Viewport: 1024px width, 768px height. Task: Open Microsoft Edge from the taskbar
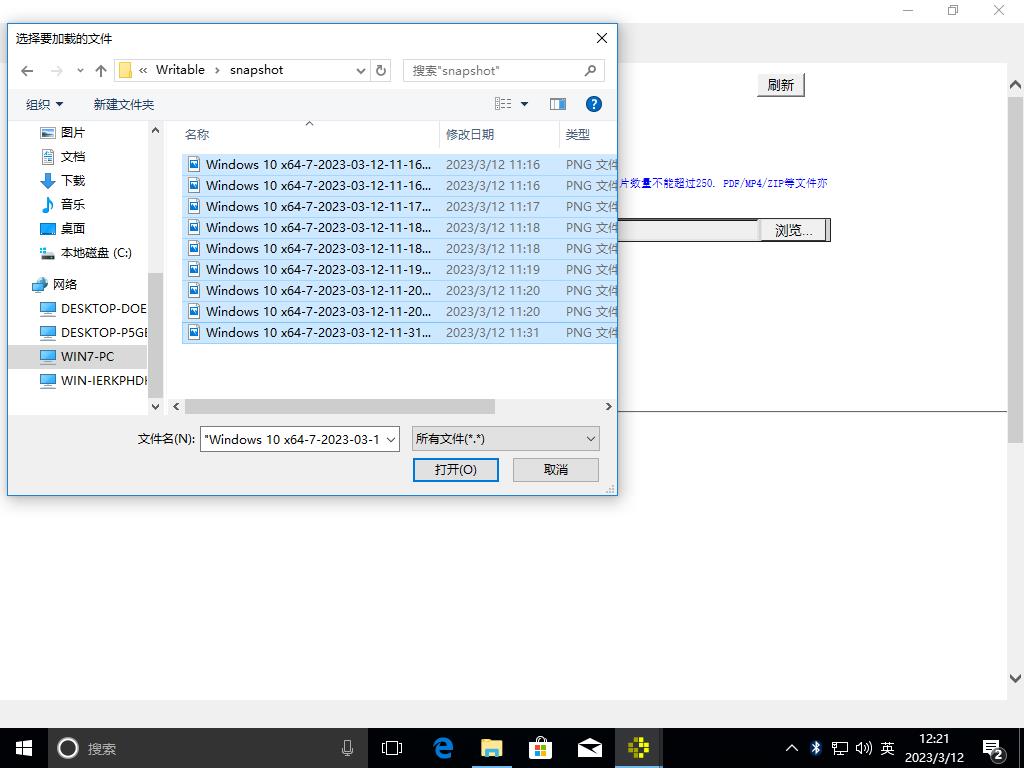(x=443, y=748)
